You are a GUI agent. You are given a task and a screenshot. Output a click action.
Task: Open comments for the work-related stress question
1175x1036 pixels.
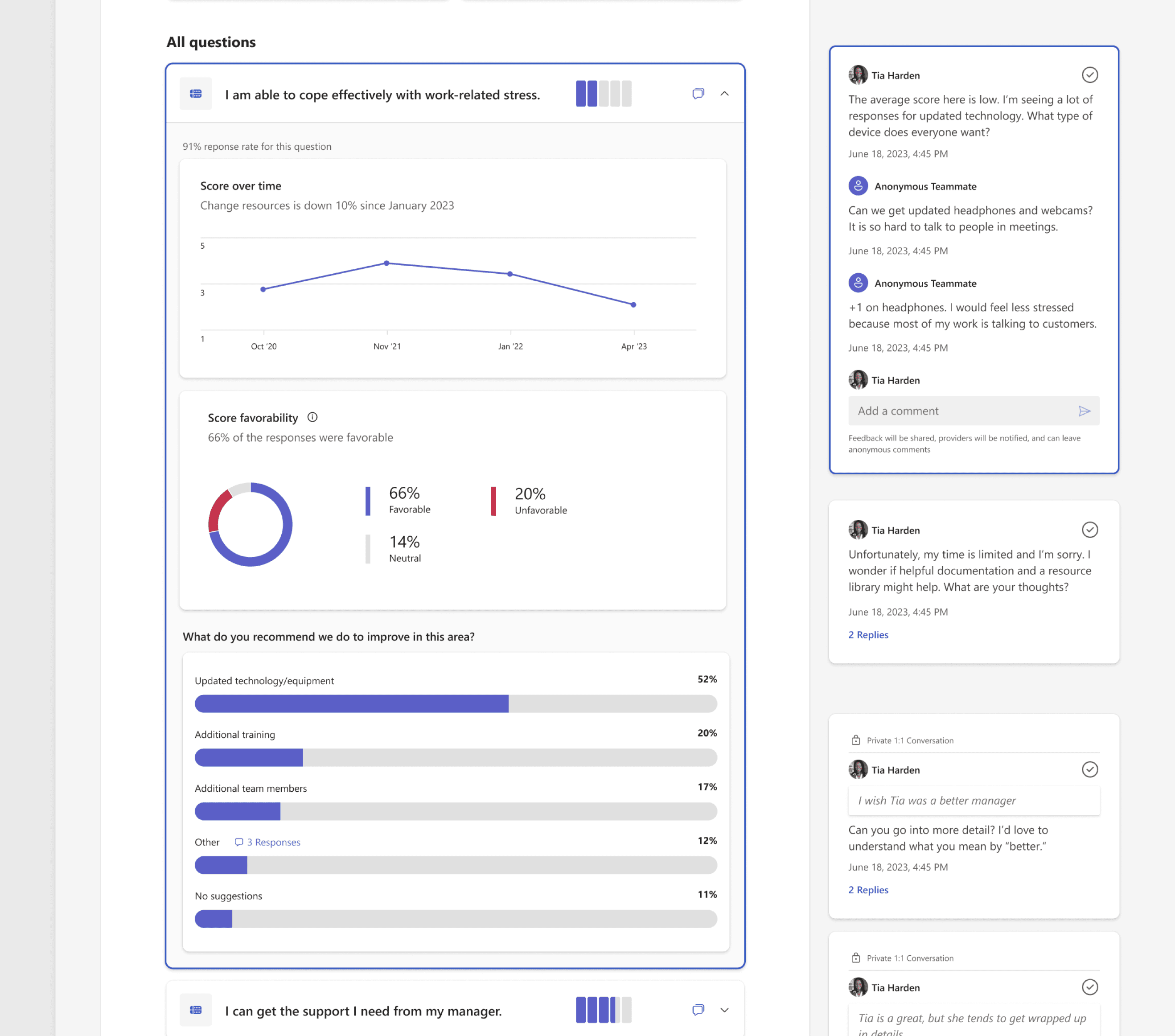click(x=698, y=94)
